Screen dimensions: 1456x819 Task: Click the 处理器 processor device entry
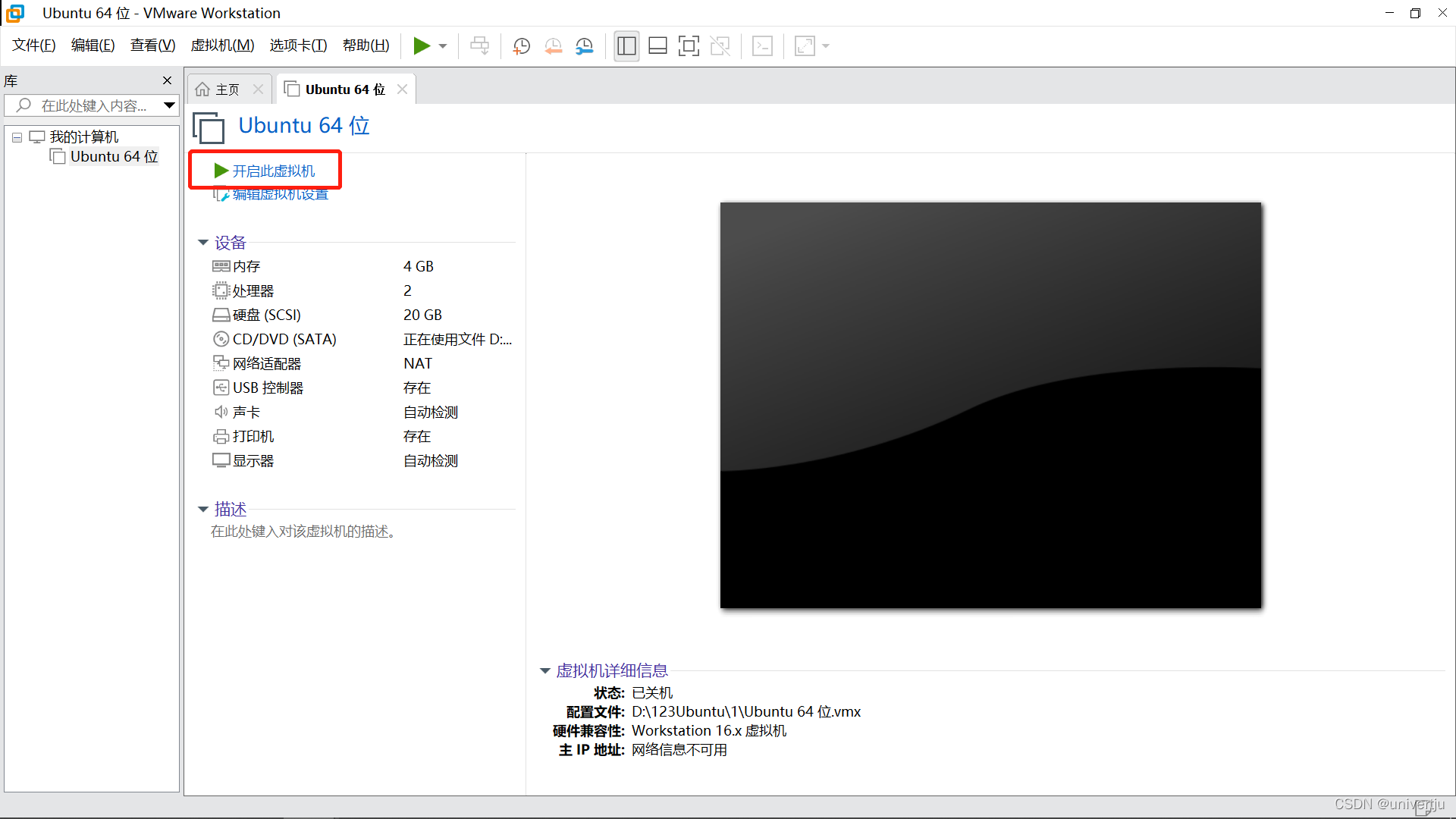pyautogui.click(x=250, y=290)
